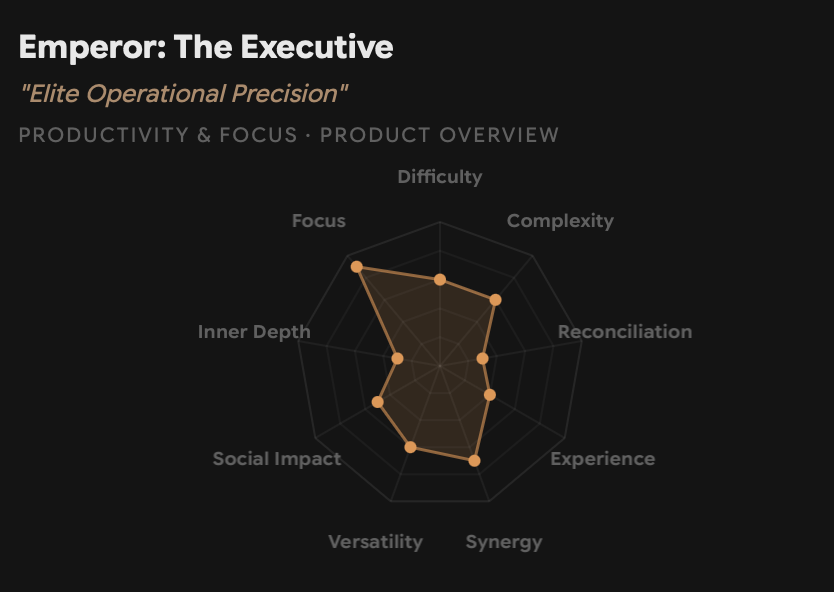Select the Focus axis label
834x592 pixels.
click(x=319, y=221)
